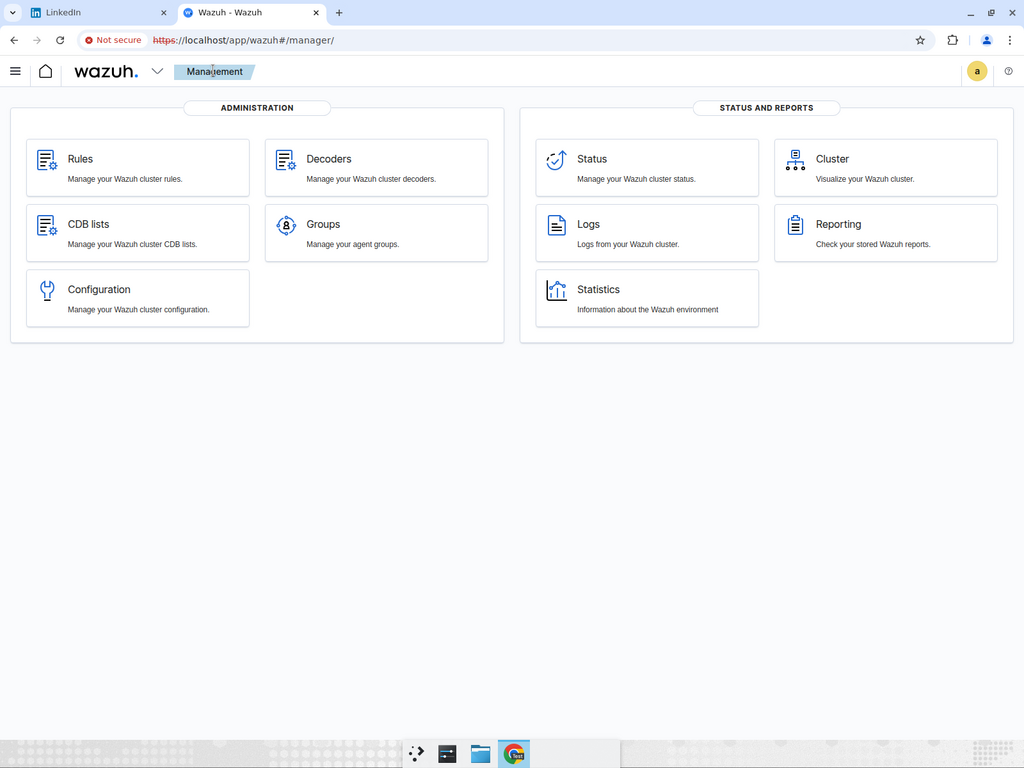Click 'Information about the Wazuh environment' text
The height and width of the screenshot is (768, 1024).
(x=648, y=310)
